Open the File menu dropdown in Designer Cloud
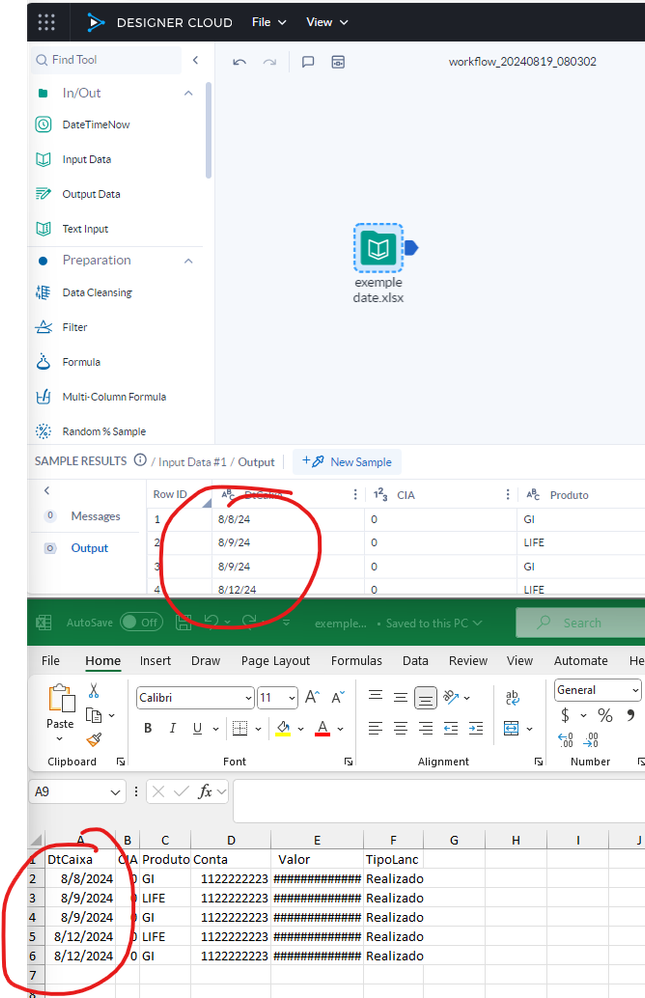 click(269, 22)
